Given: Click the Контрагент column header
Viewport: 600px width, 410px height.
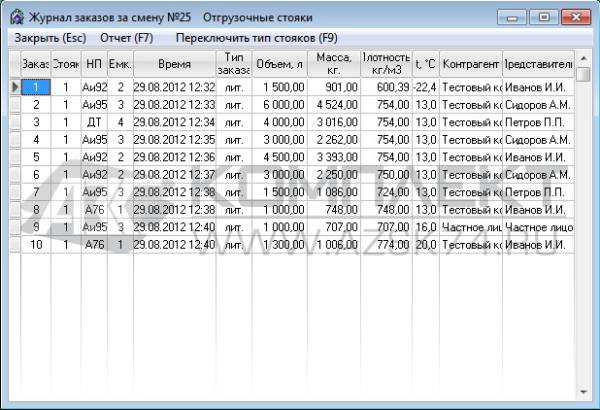Looking at the screenshot, I should [470, 63].
